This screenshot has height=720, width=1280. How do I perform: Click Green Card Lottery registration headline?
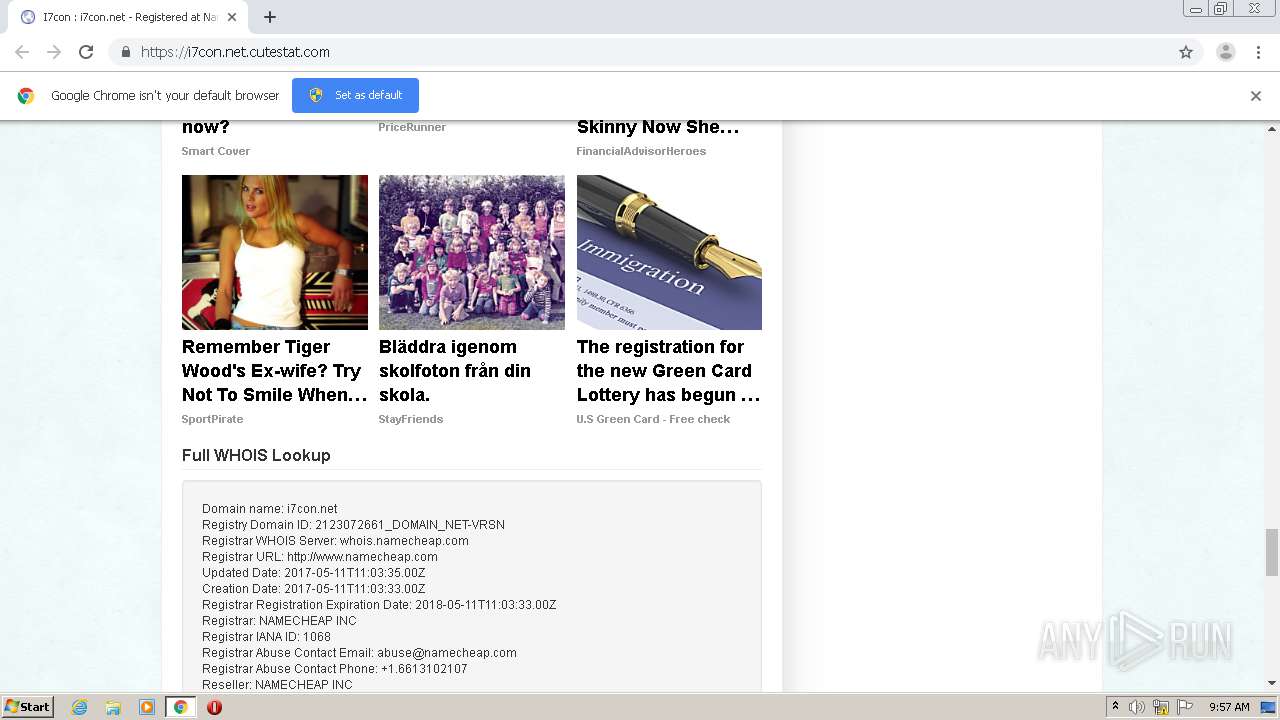point(668,371)
